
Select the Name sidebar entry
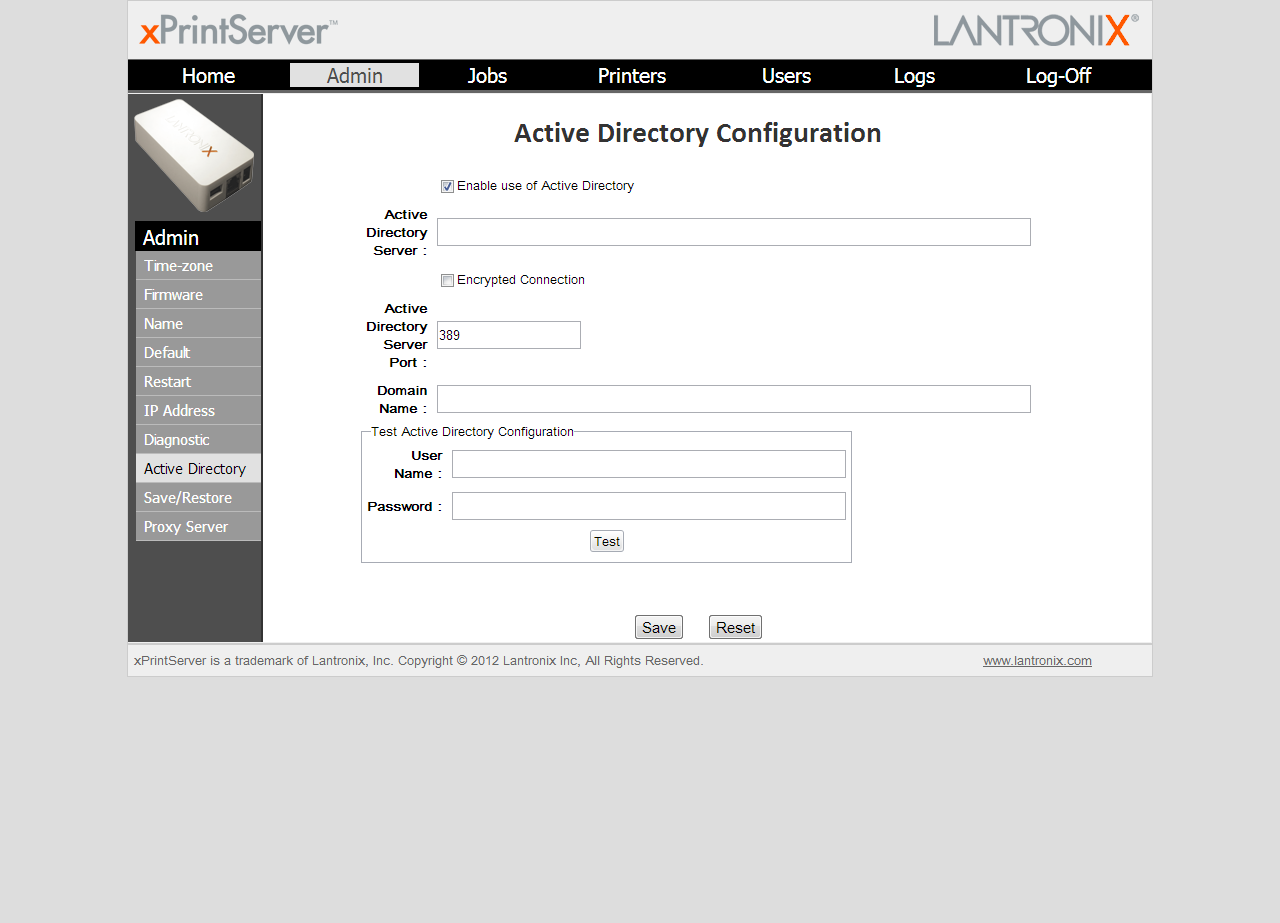click(198, 324)
